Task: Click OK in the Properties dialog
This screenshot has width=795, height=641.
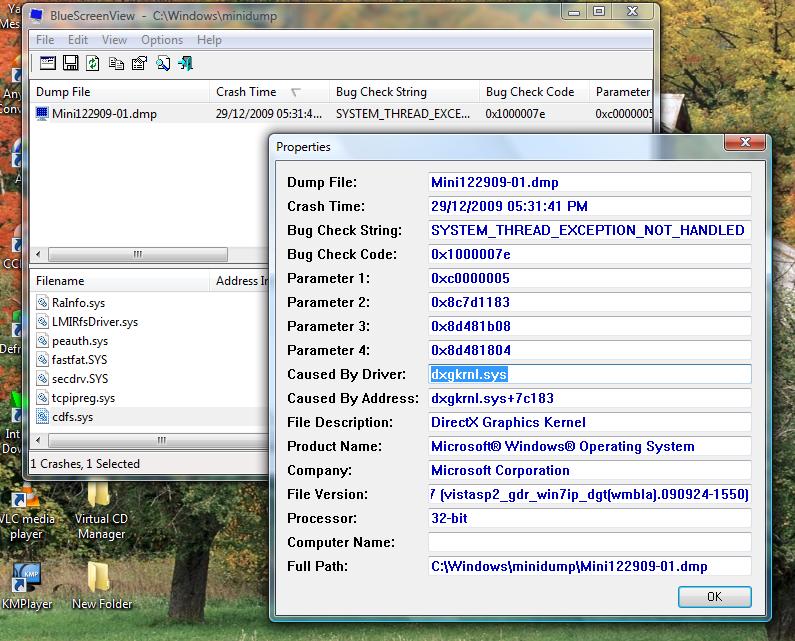Action: click(x=714, y=597)
